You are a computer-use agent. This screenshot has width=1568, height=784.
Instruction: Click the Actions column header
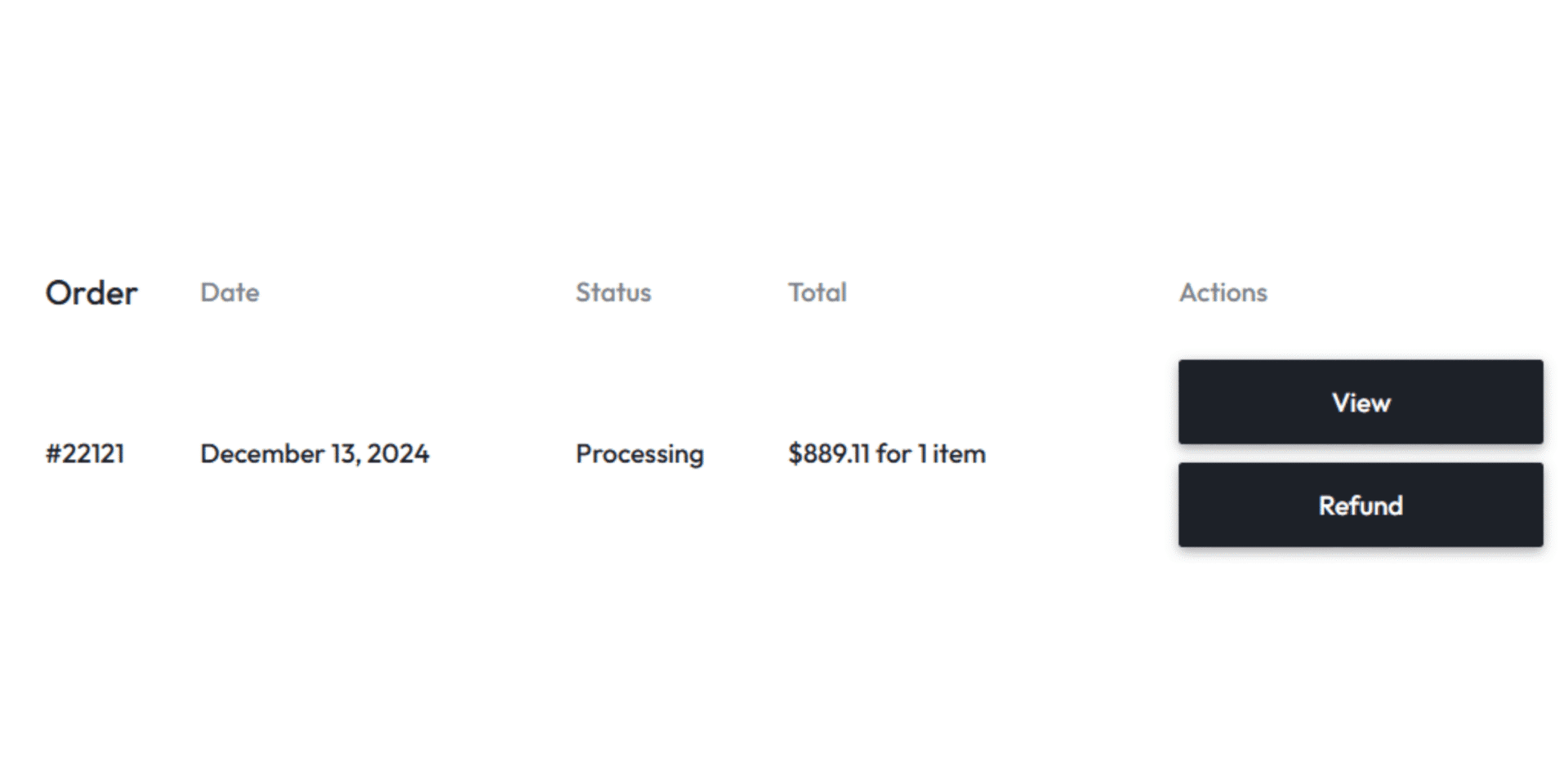[x=1223, y=292]
